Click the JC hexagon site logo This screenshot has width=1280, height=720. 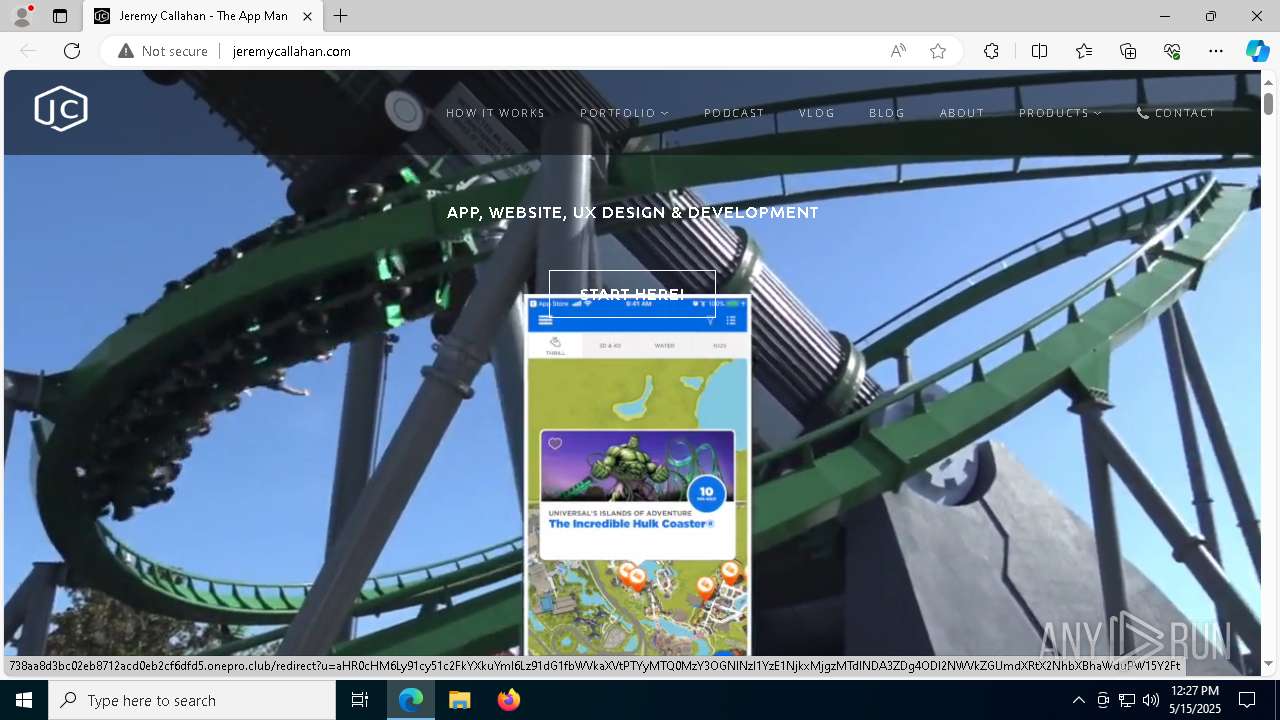(61, 109)
